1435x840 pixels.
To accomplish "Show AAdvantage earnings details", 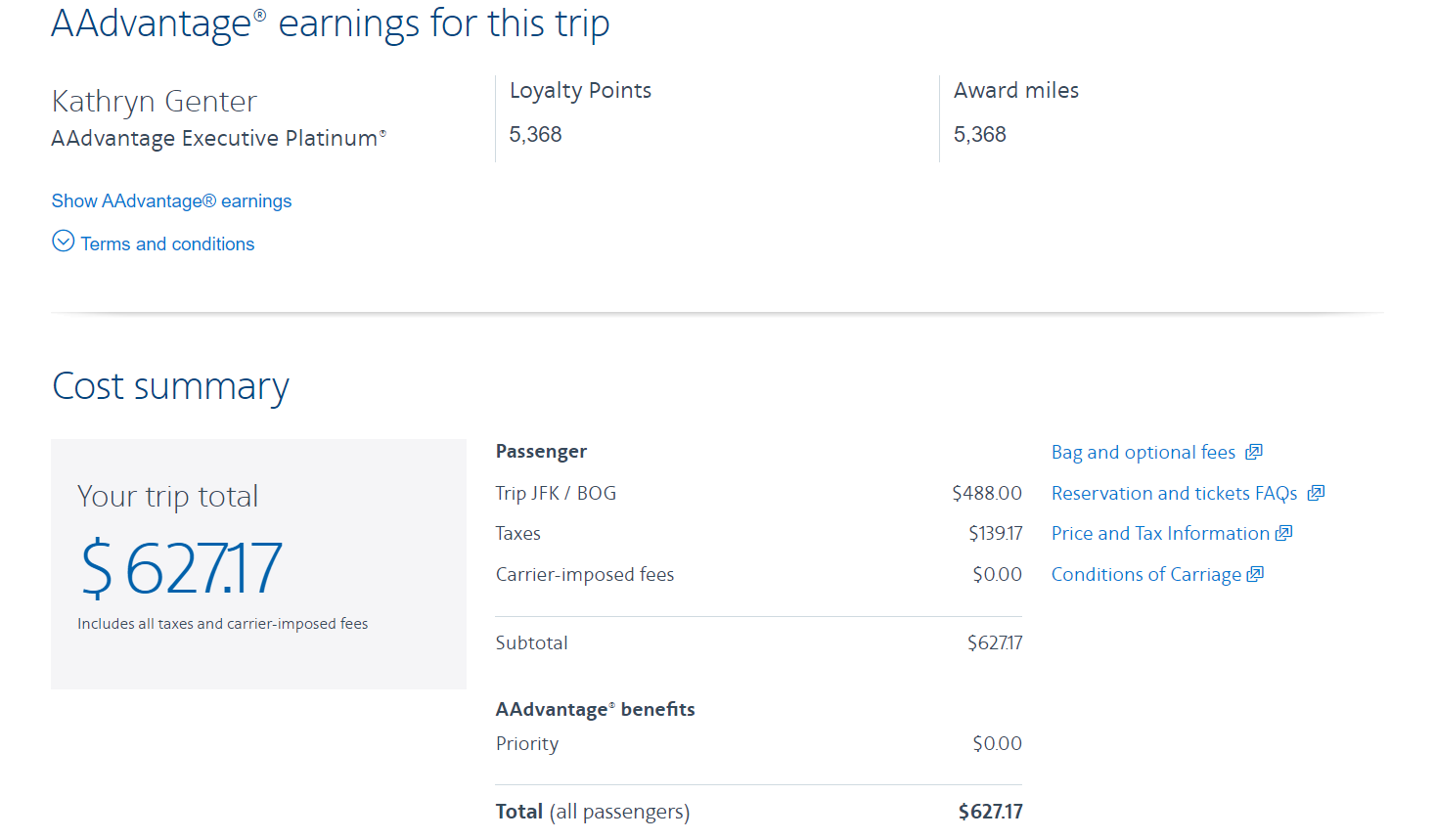I will [x=171, y=200].
